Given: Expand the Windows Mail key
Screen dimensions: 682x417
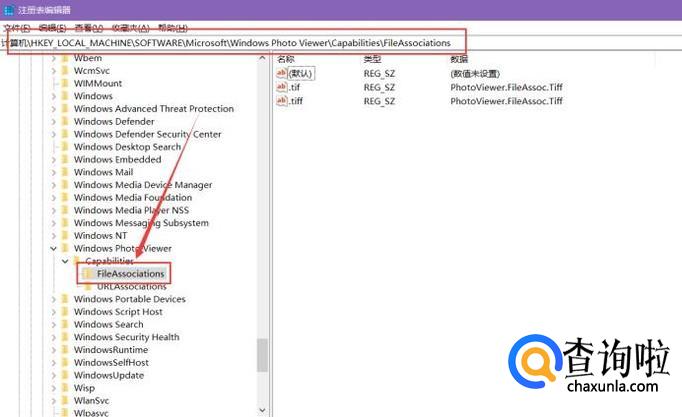Looking at the screenshot, I should tap(53, 173).
